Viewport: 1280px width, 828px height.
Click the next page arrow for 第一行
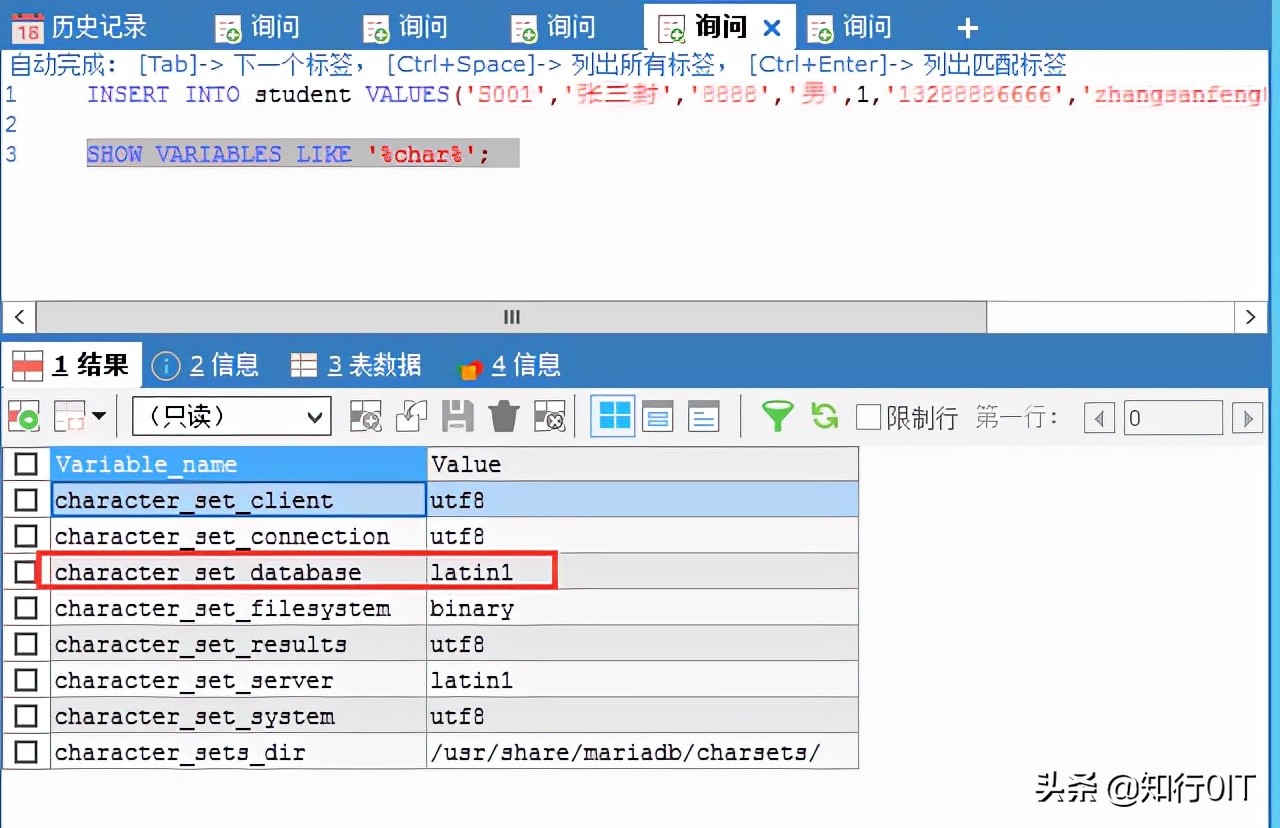1248,417
